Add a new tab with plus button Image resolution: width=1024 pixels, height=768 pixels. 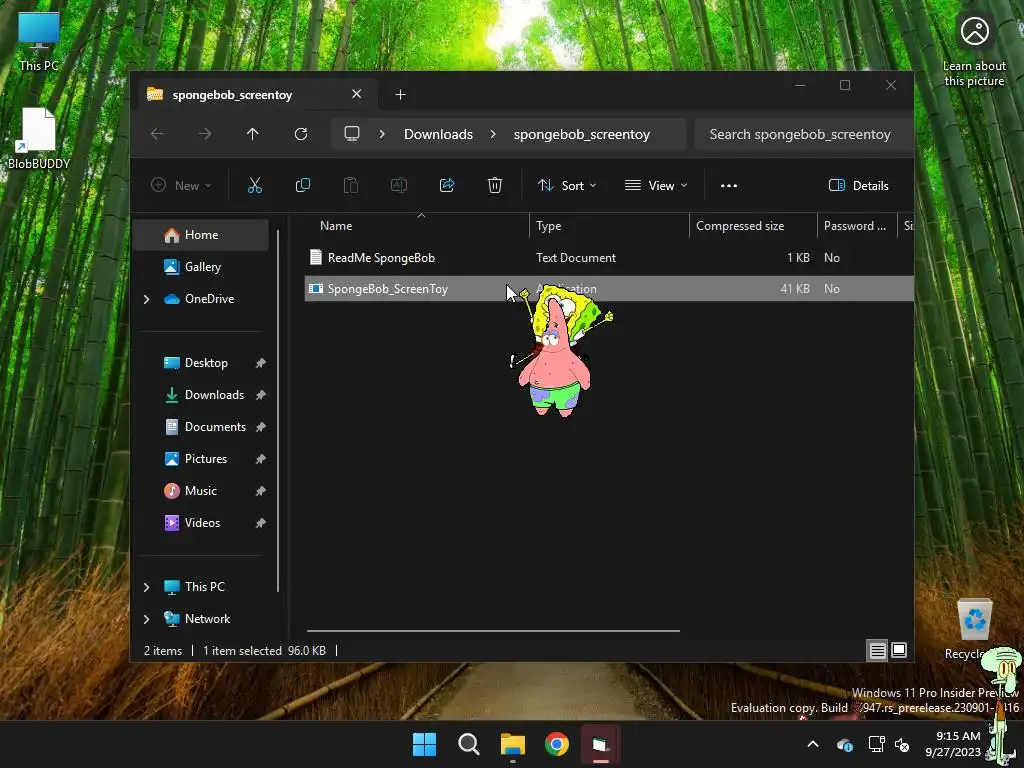pos(400,95)
